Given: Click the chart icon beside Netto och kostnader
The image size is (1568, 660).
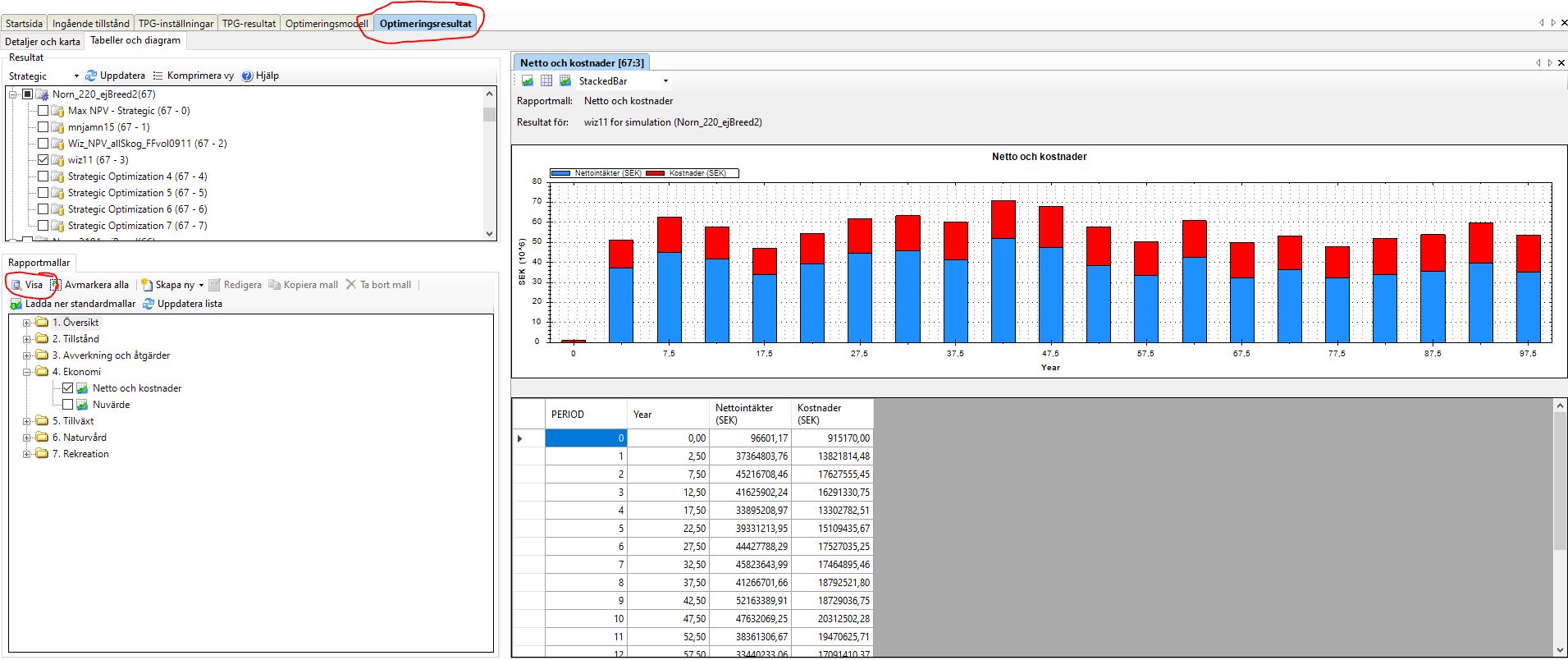Looking at the screenshot, I should [x=82, y=388].
